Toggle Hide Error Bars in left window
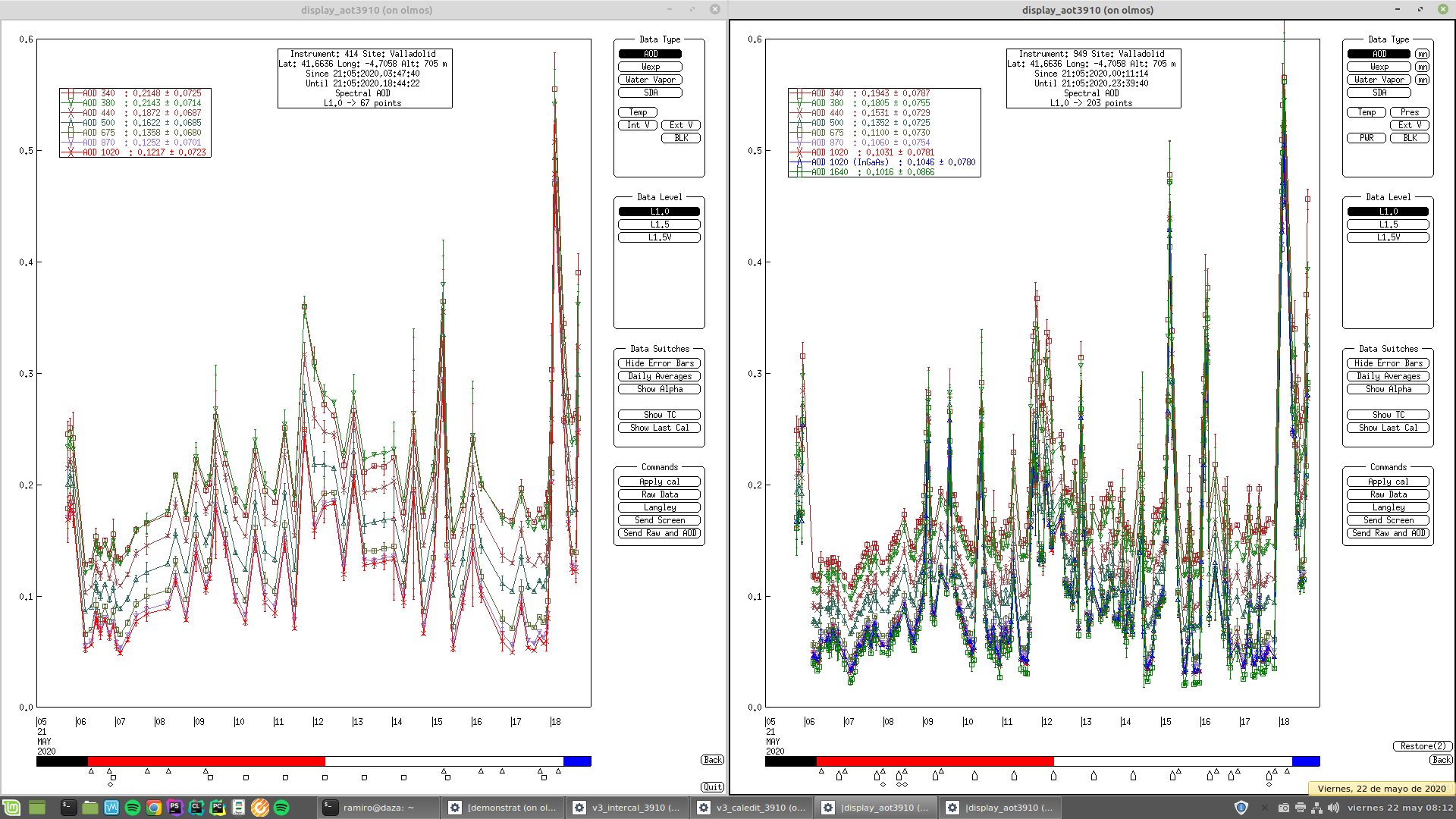This screenshot has width=1456, height=819. [660, 363]
